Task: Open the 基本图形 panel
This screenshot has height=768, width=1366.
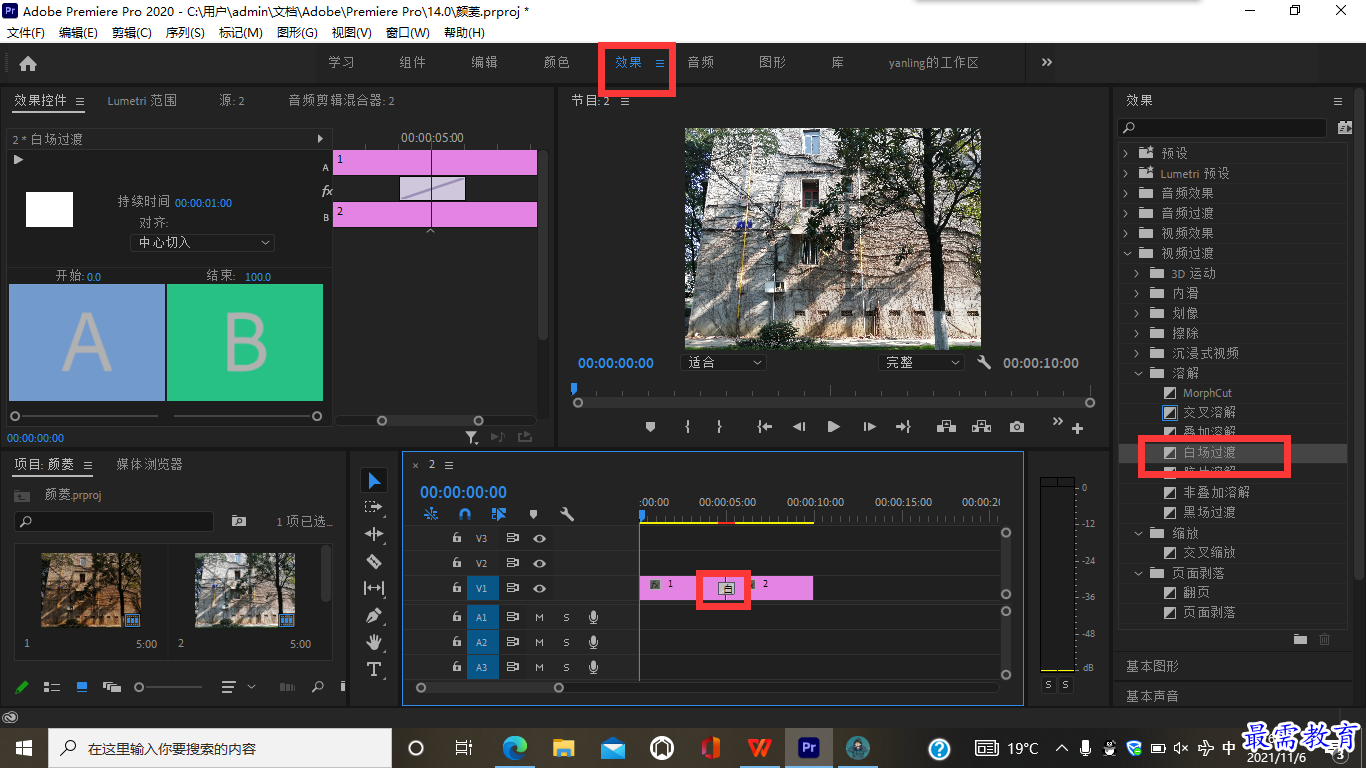Action: (x=1152, y=666)
